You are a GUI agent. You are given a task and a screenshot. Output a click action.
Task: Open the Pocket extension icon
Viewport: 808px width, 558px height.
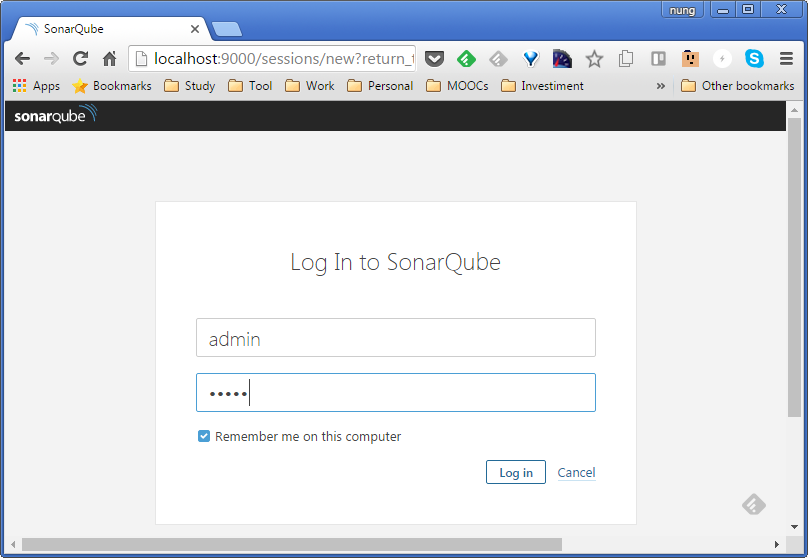[x=434, y=59]
